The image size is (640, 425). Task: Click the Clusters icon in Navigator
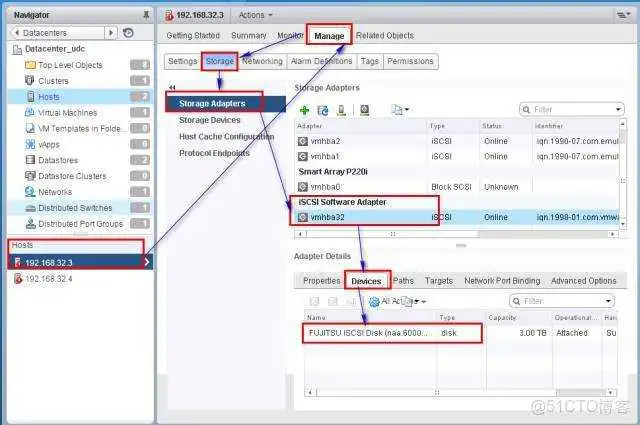click(x=30, y=81)
